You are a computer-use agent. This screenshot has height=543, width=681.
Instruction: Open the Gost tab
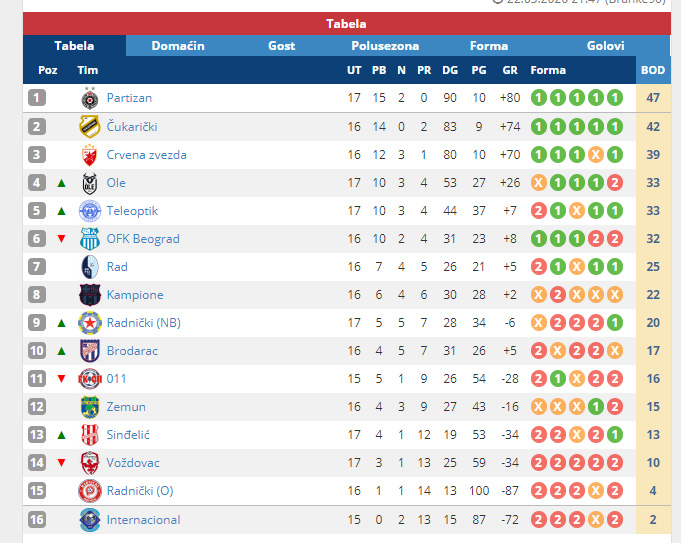tap(281, 46)
